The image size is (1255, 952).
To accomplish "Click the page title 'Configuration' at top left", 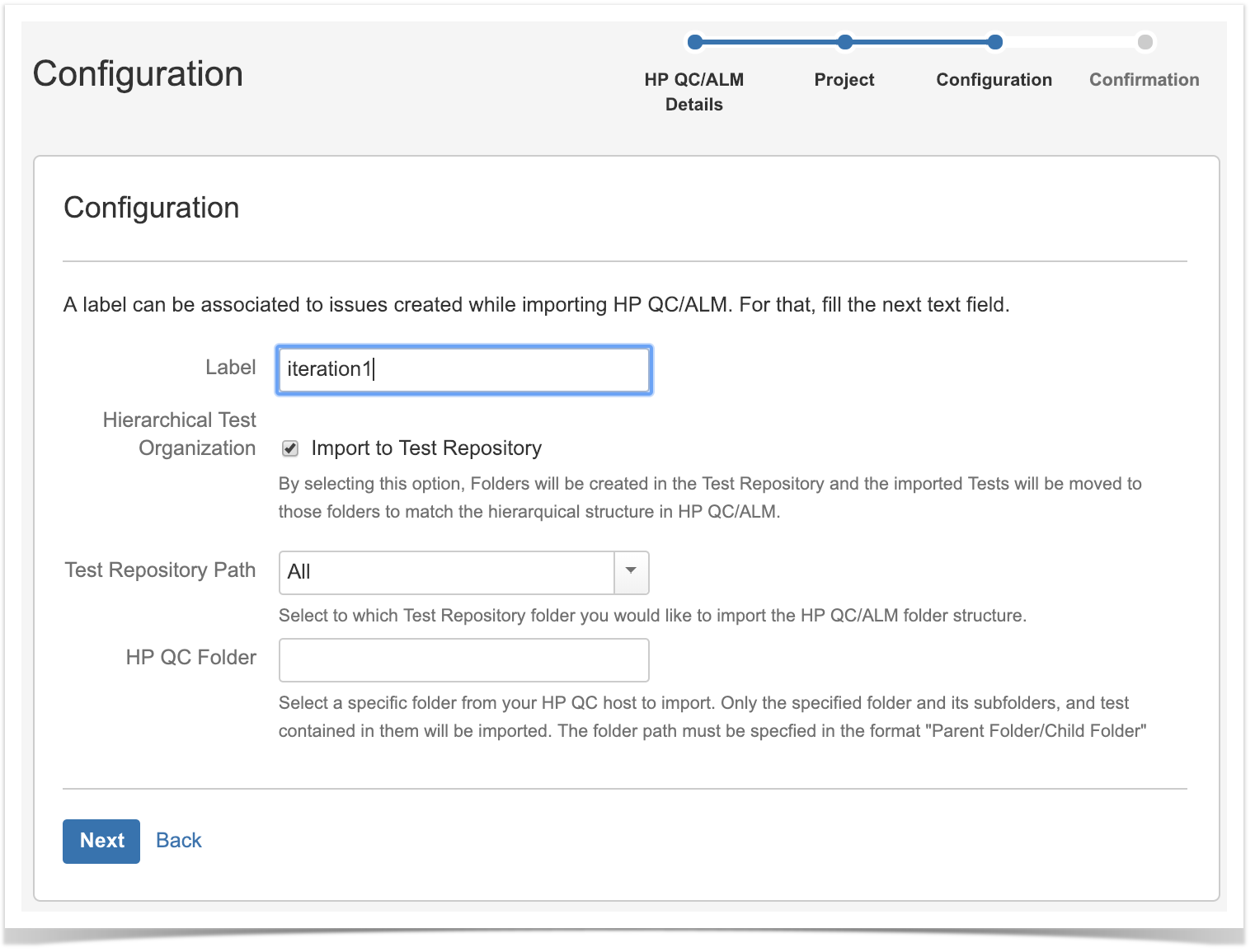I will pos(138,74).
